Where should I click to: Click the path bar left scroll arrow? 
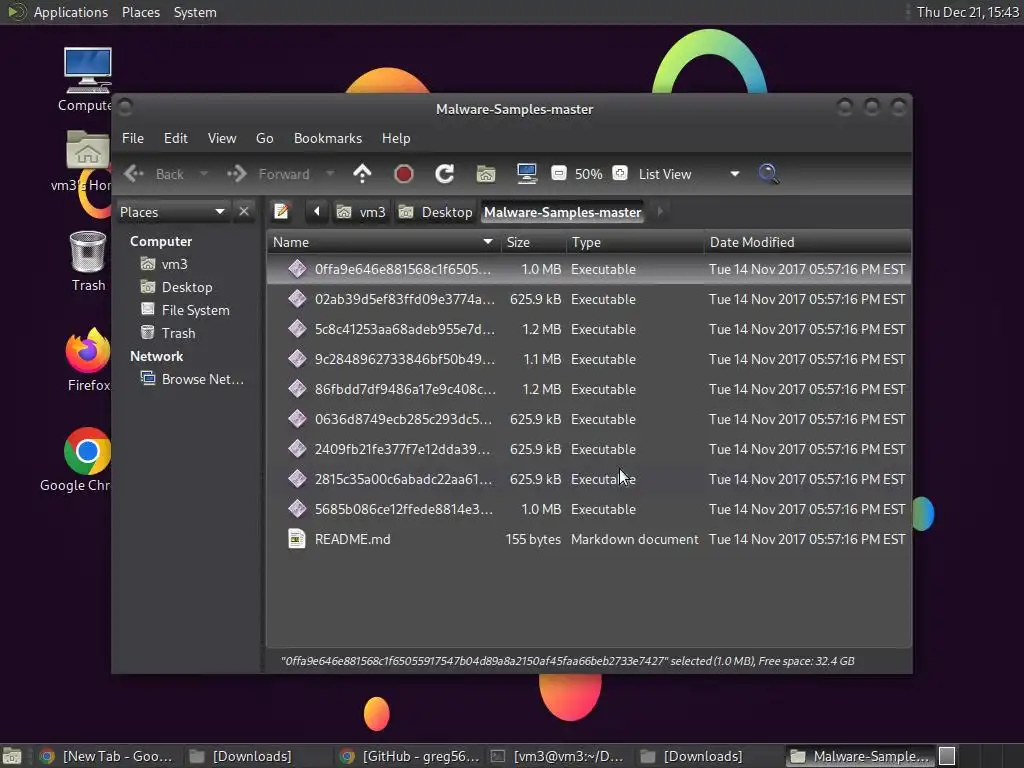(317, 212)
